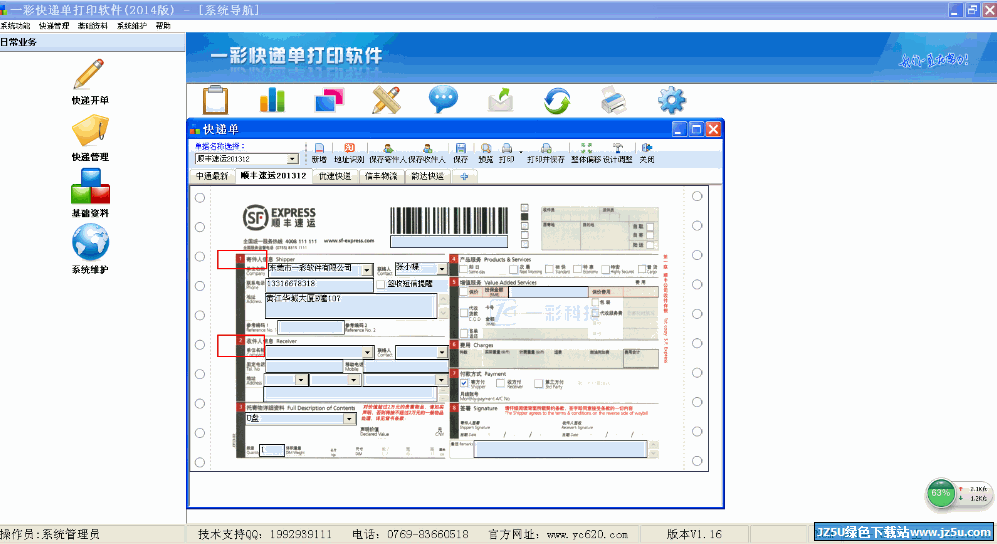Check the 代收货款 C.O.D checkbox

(x=464, y=313)
